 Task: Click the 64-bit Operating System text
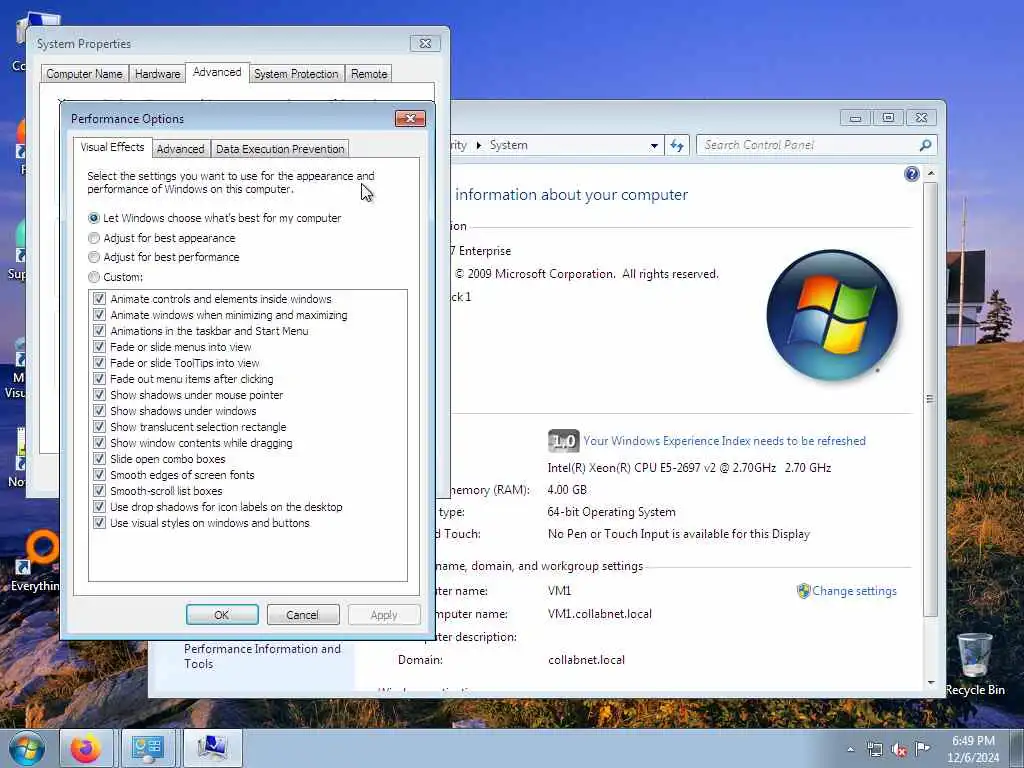[611, 512]
